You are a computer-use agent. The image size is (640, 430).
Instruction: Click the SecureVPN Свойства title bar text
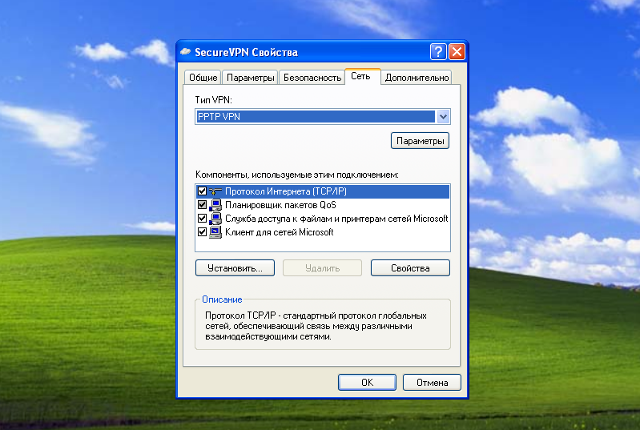246,52
